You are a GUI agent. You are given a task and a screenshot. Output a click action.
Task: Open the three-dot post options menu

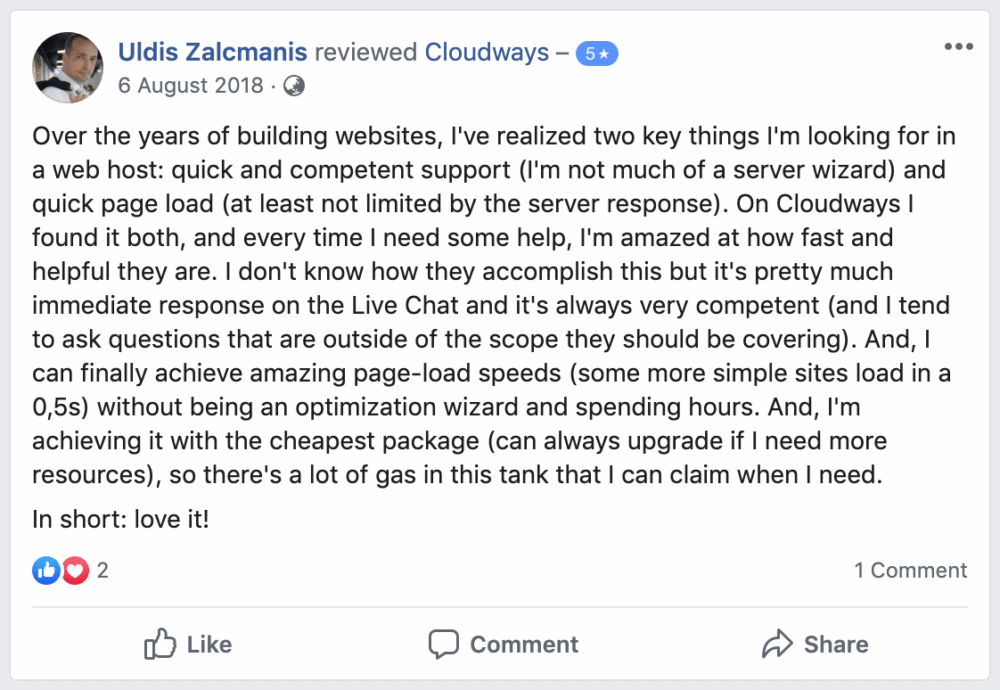(x=957, y=48)
